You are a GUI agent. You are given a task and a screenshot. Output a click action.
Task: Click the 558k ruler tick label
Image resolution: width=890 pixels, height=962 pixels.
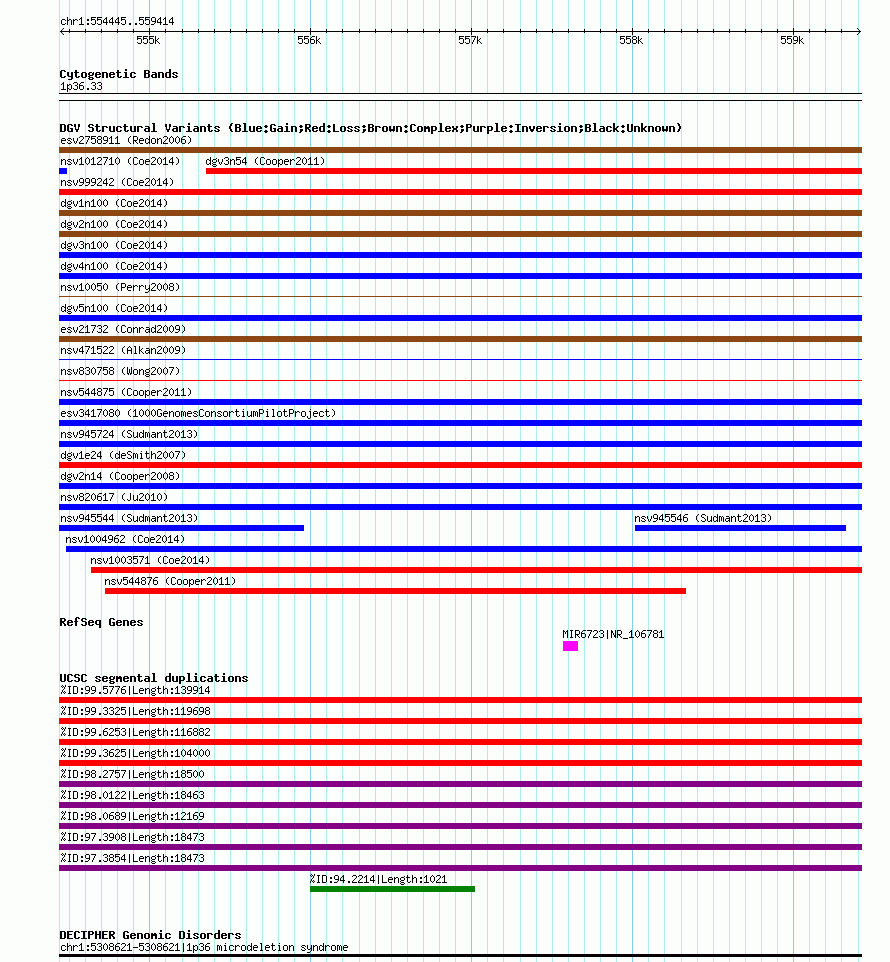tap(631, 40)
